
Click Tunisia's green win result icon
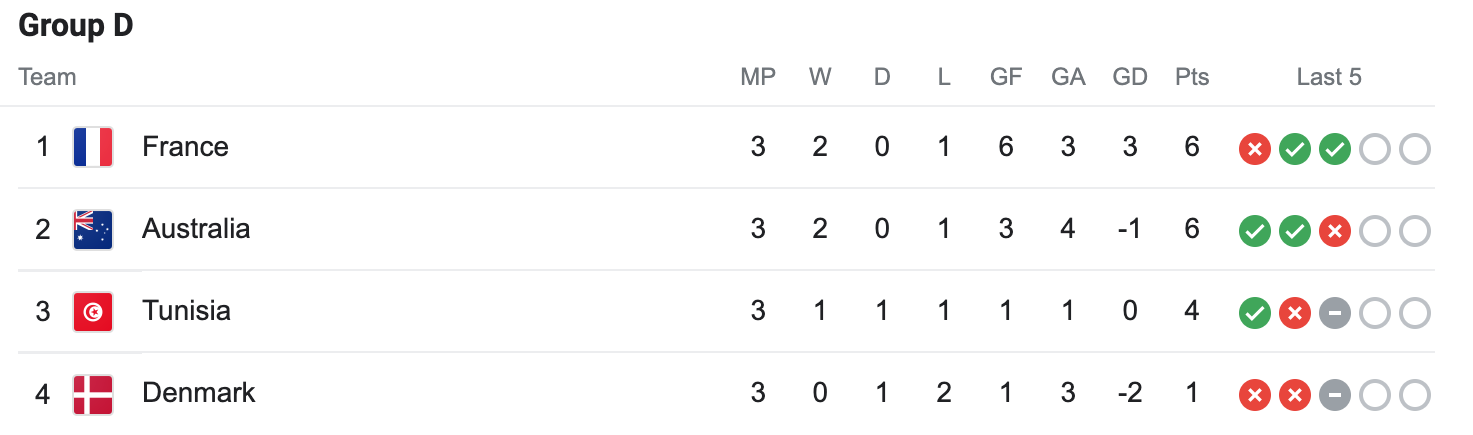click(1254, 314)
